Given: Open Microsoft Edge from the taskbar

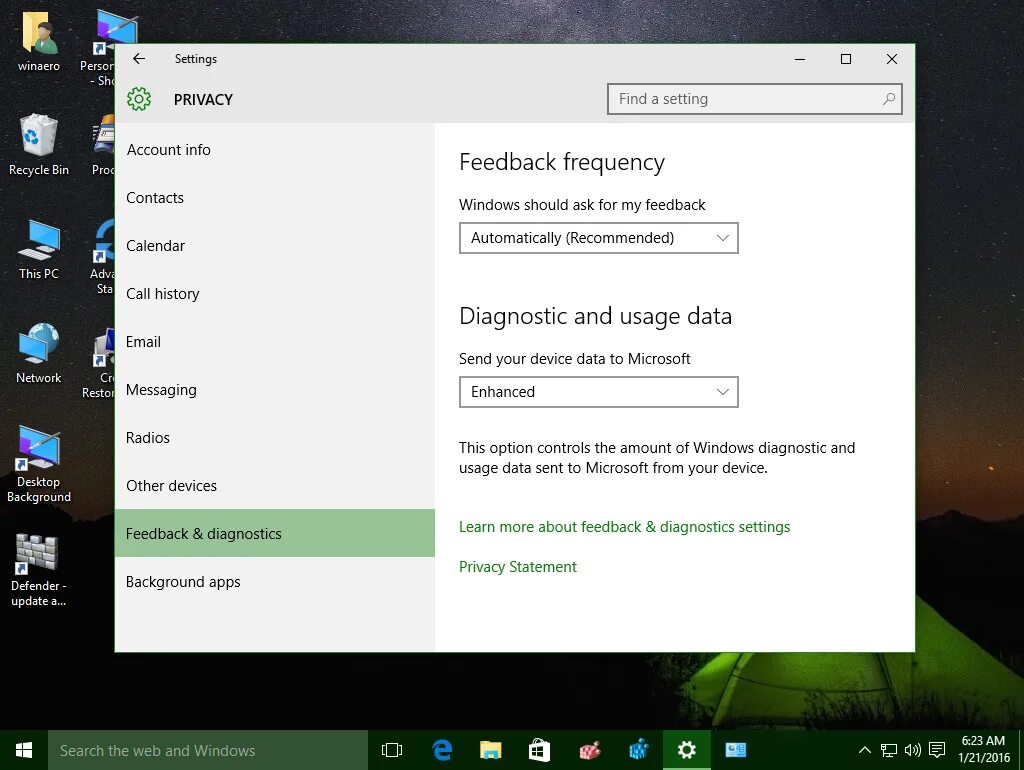Looking at the screenshot, I should (x=442, y=750).
